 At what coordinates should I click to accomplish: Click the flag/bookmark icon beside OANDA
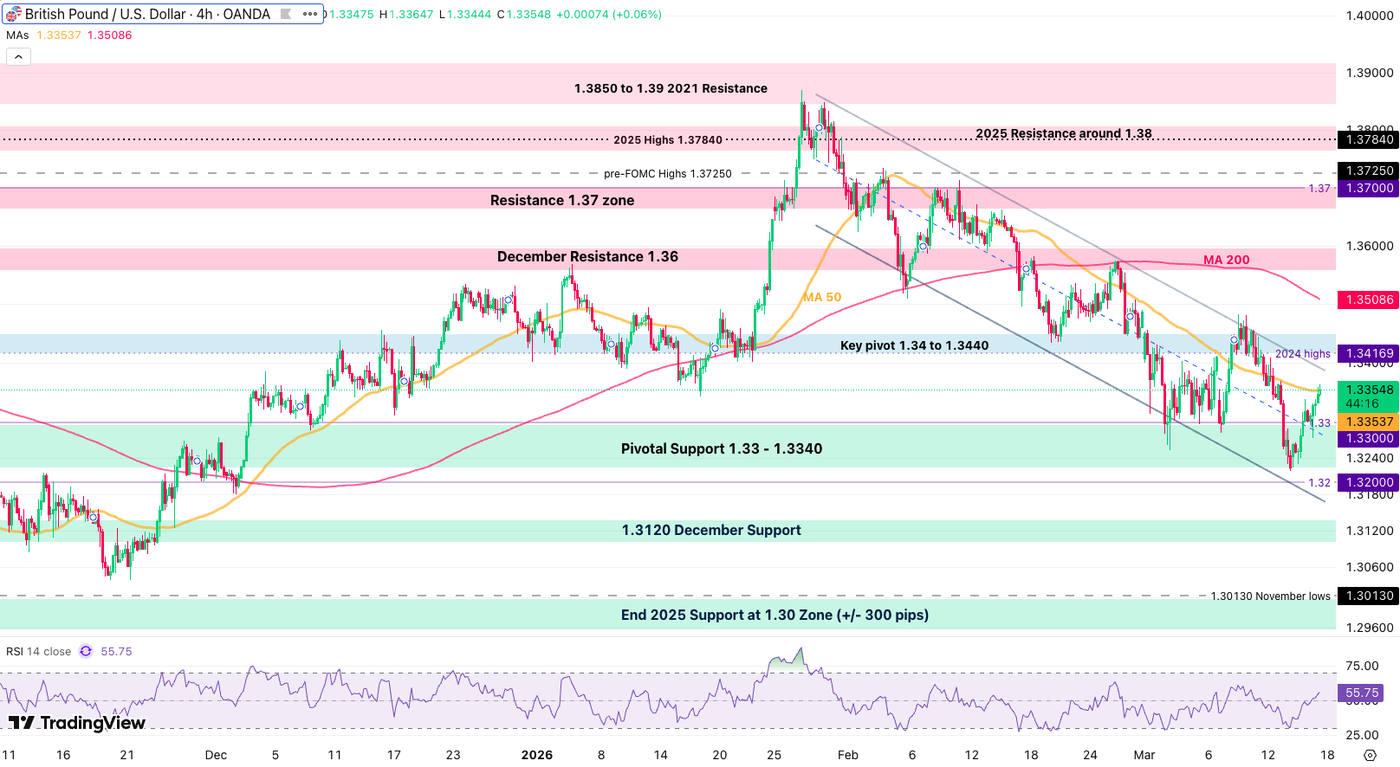click(x=285, y=14)
